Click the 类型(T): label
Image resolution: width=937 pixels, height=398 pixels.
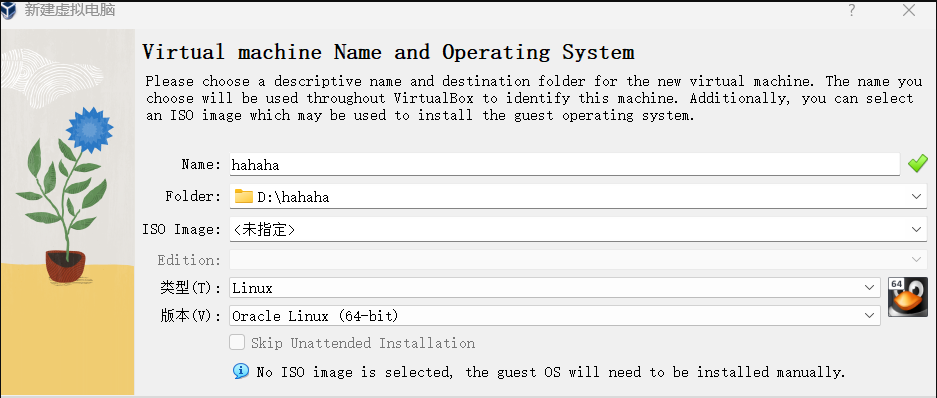tap(191, 287)
